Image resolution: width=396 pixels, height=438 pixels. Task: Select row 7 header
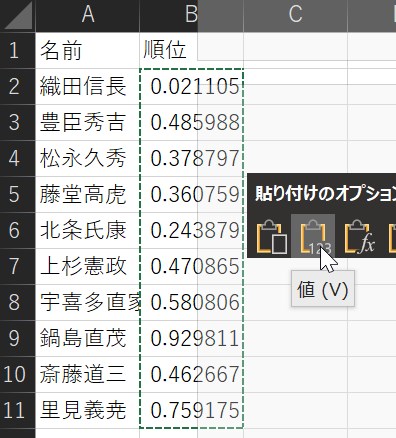pos(17,266)
